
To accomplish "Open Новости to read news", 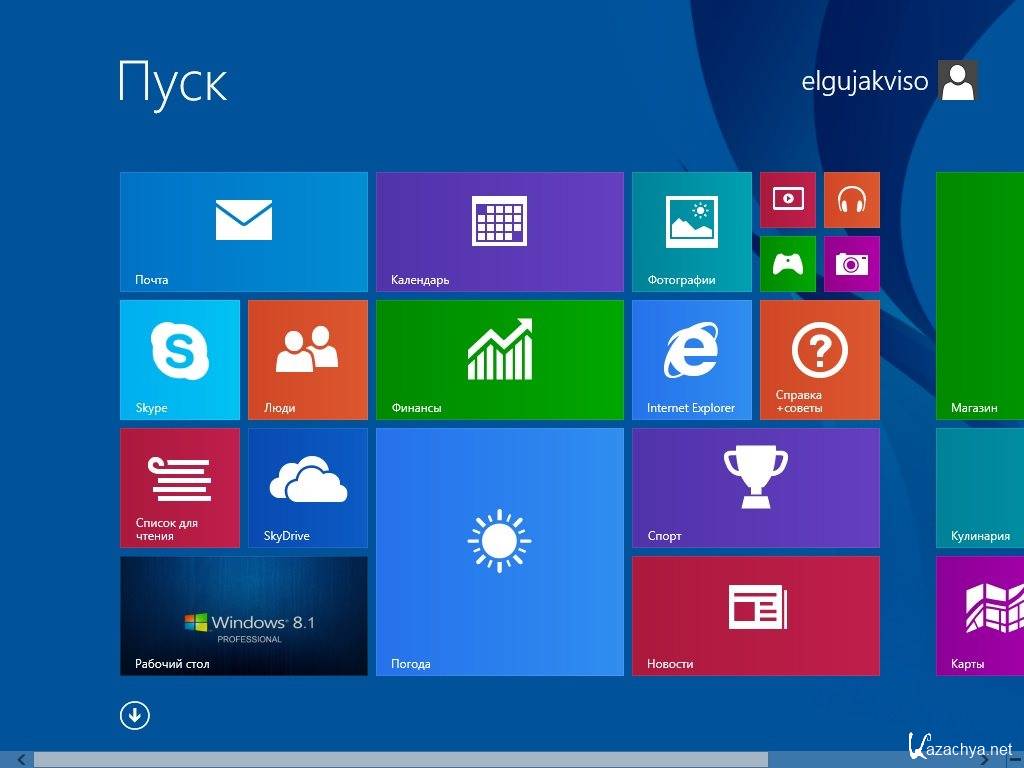I will [x=755, y=615].
